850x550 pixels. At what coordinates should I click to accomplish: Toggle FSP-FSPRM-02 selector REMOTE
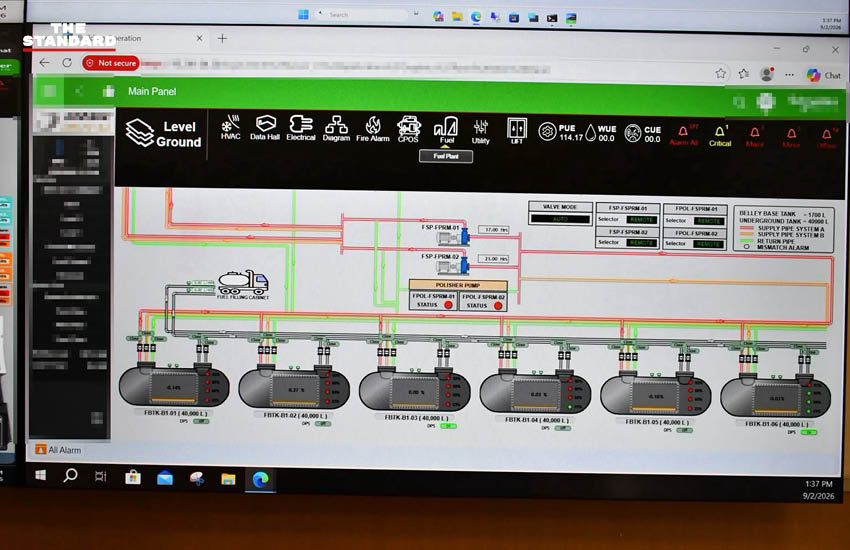(642, 243)
